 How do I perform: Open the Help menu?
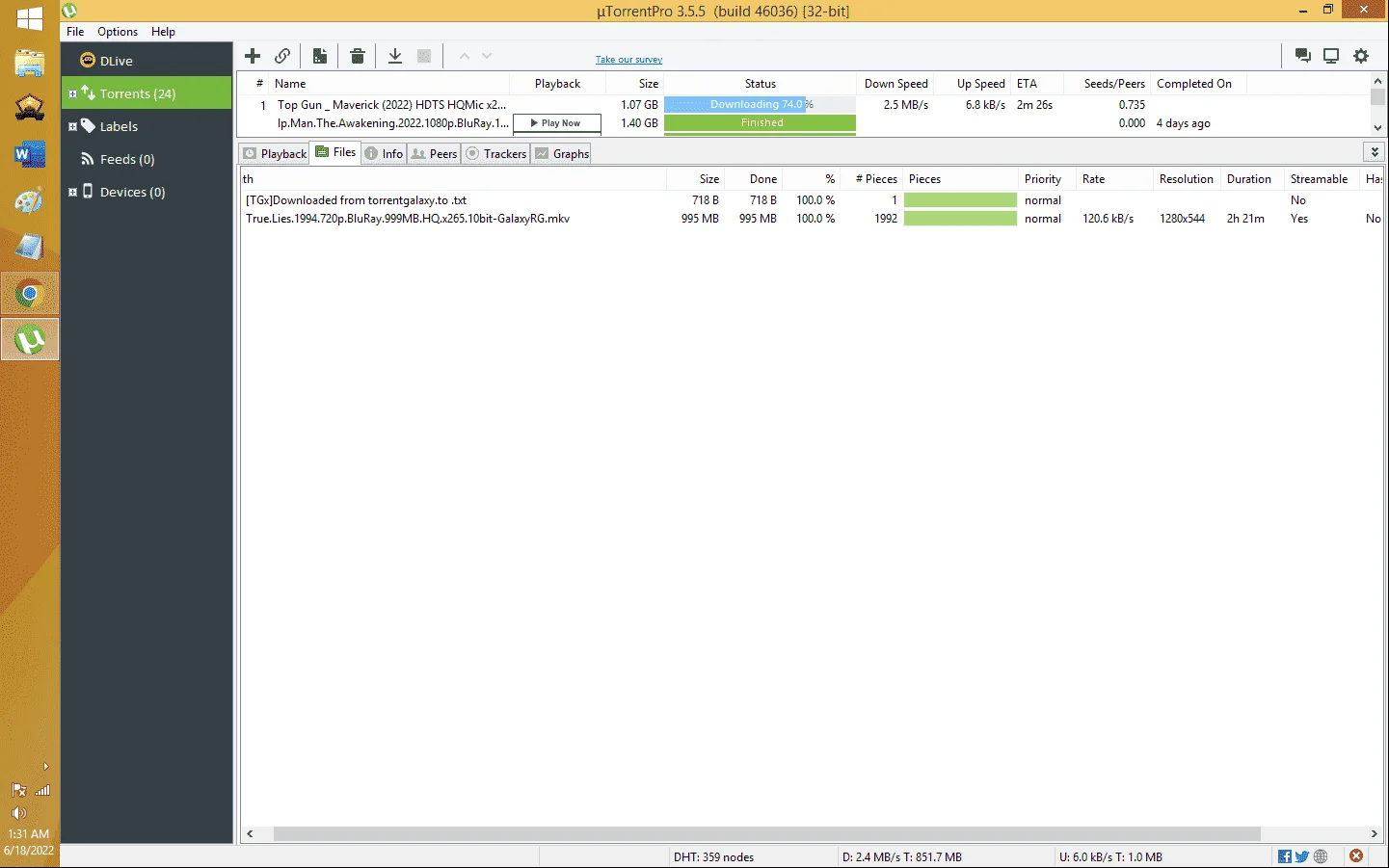[x=163, y=32]
